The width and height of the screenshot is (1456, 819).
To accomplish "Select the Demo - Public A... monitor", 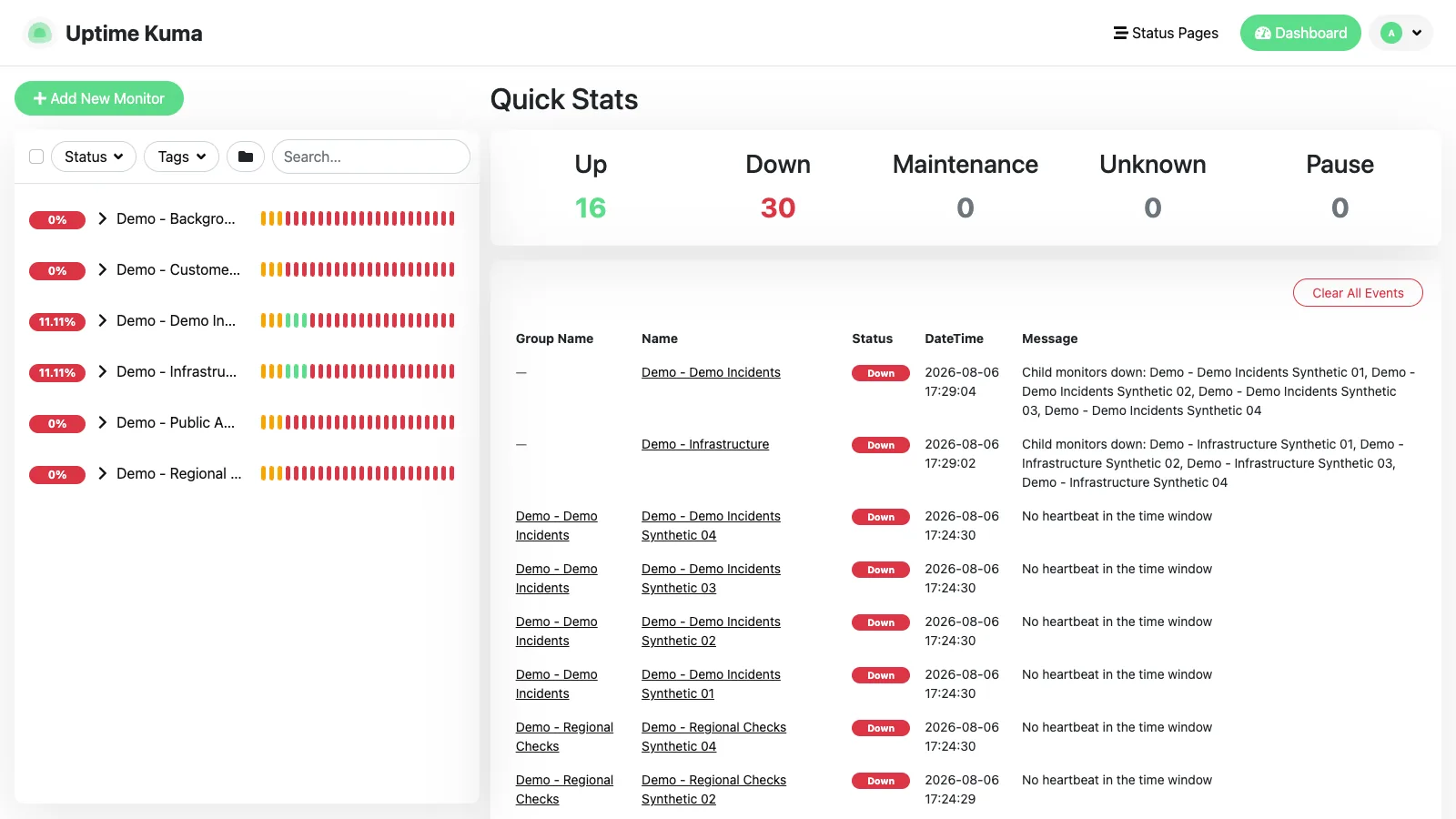I will [176, 422].
